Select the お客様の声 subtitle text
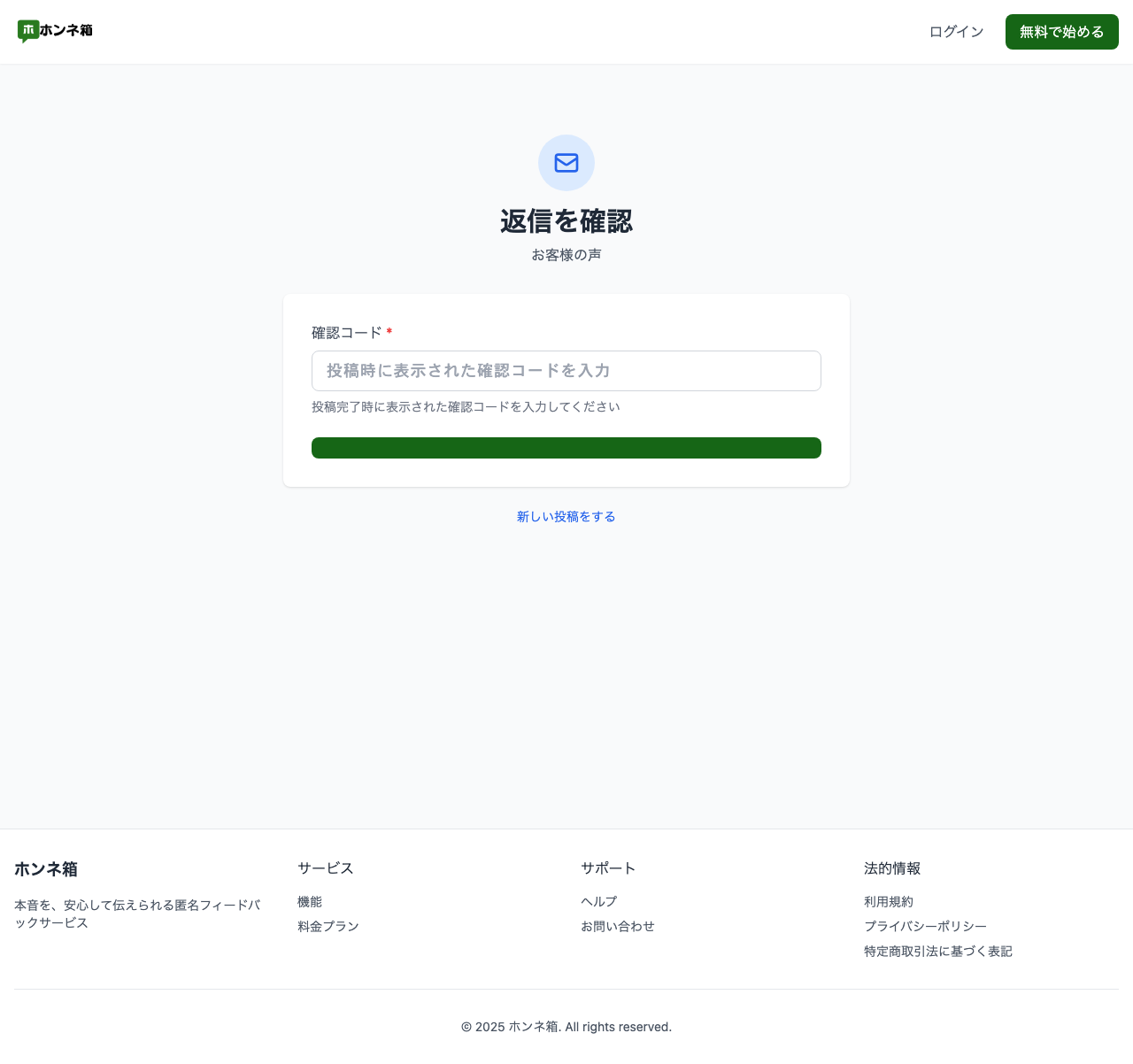This screenshot has height=1064, width=1133. (566, 254)
